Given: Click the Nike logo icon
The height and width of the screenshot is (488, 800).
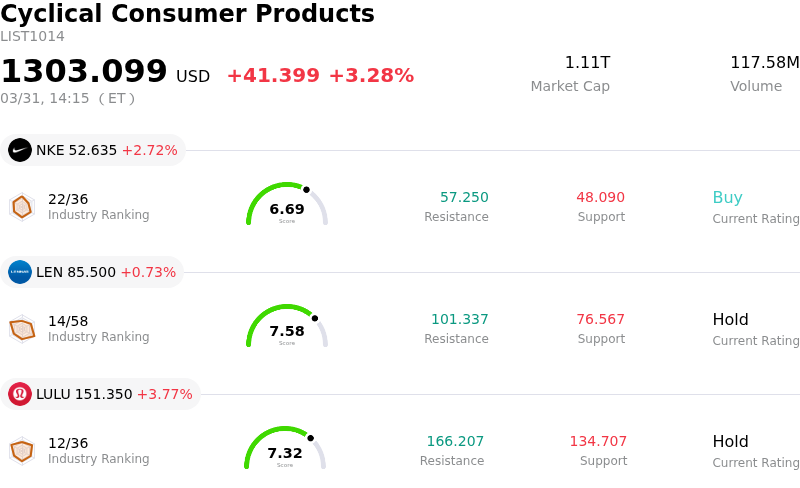Looking at the screenshot, I should pyautogui.click(x=20, y=150).
